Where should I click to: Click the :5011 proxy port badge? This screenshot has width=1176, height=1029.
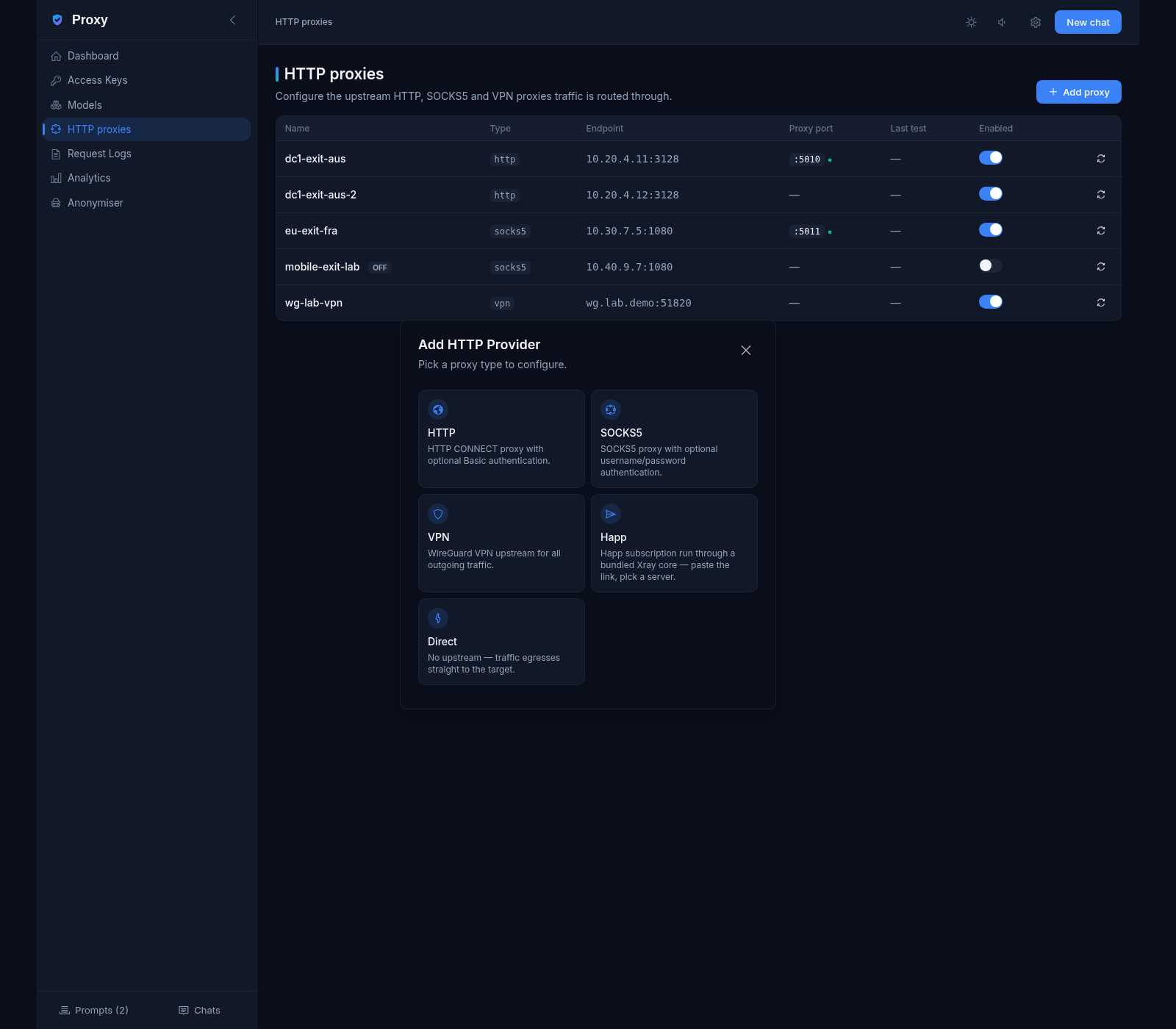pos(807,232)
